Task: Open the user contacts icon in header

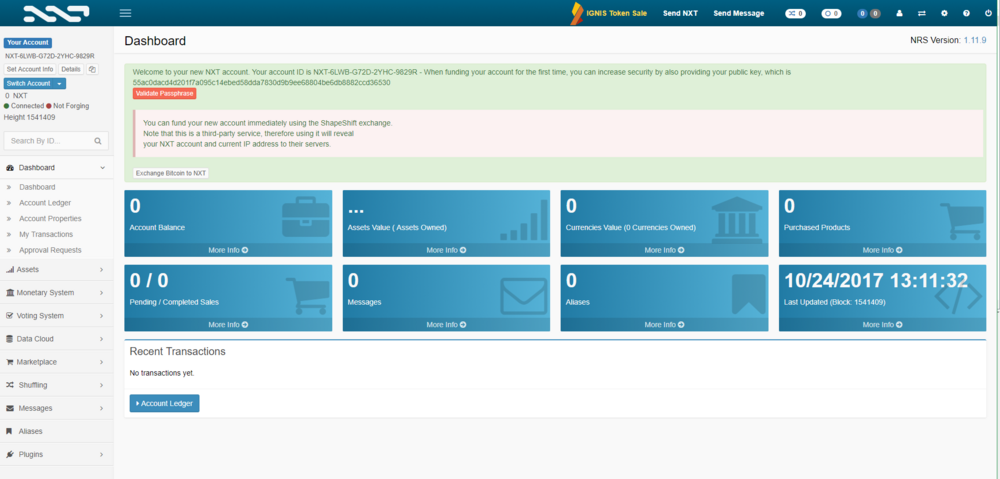Action: click(x=900, y=13)
